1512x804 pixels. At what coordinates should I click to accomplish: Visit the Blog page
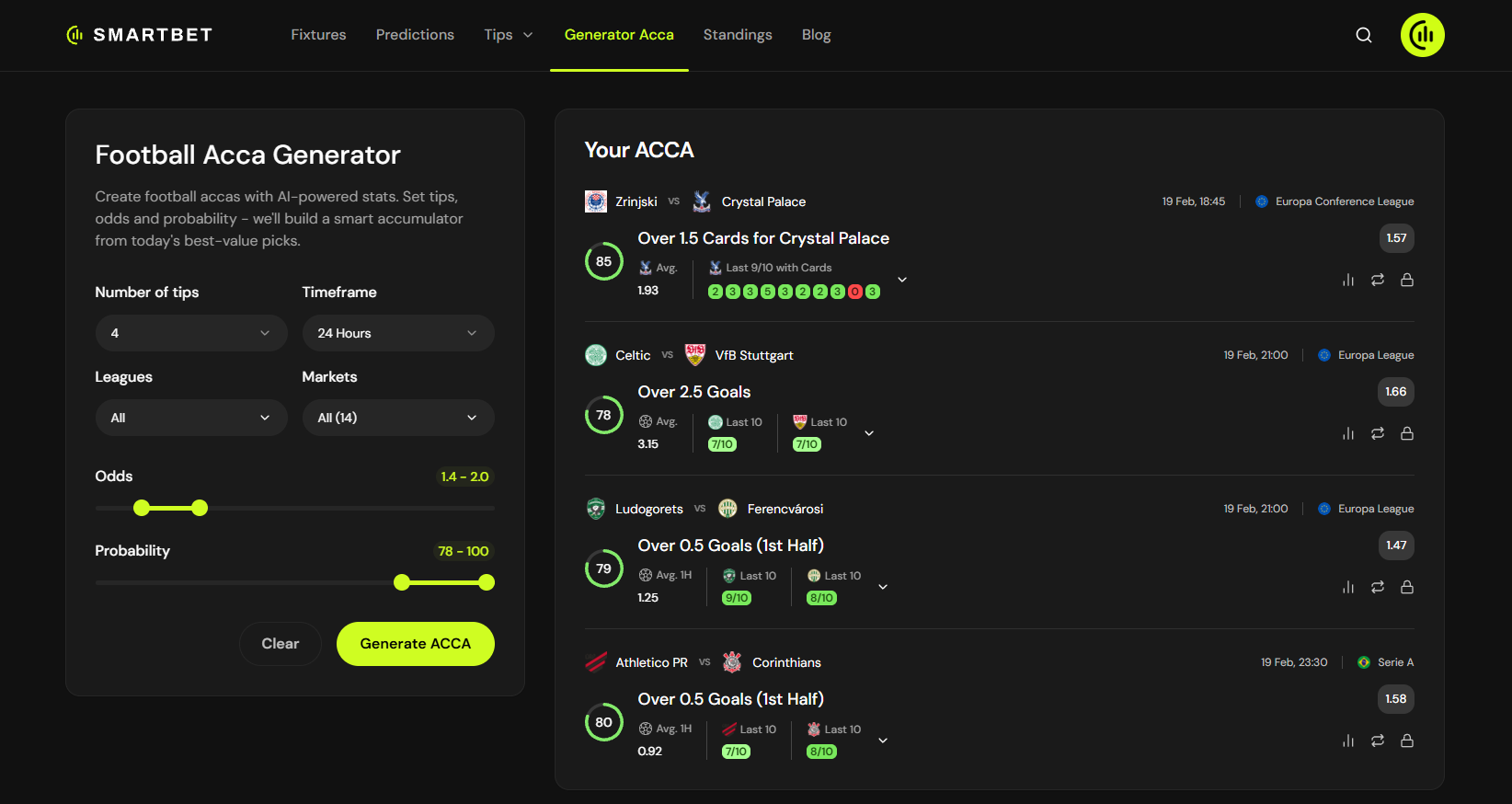point(816,35)
